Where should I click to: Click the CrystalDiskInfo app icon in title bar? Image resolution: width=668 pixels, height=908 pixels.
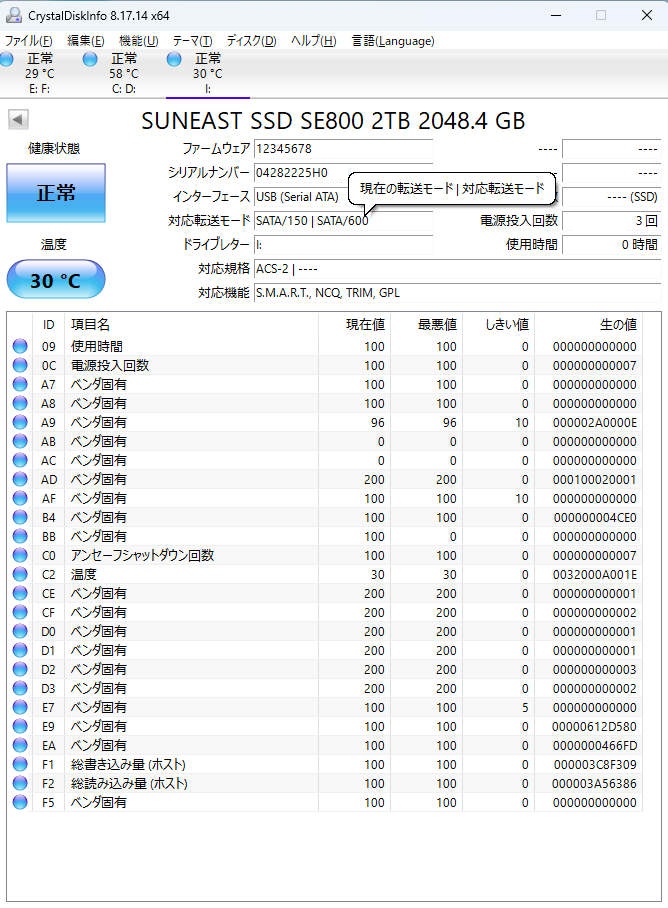(13, 15)
